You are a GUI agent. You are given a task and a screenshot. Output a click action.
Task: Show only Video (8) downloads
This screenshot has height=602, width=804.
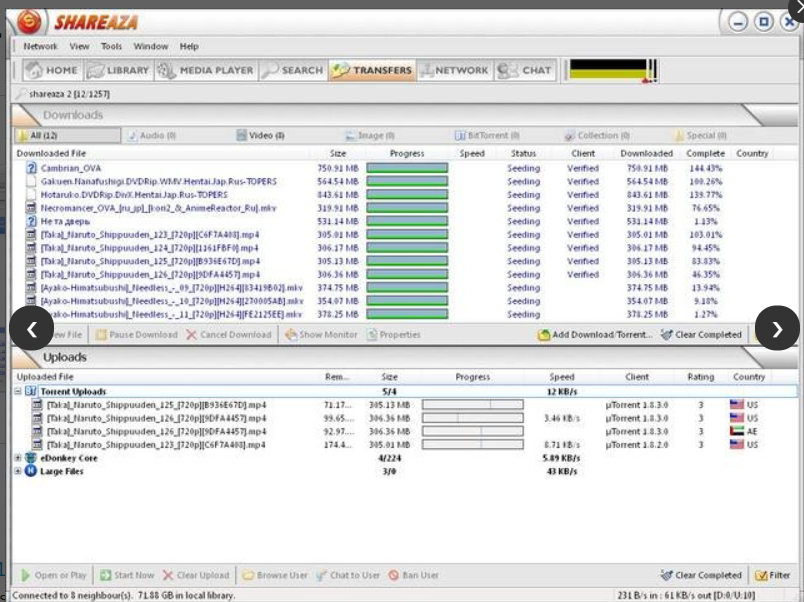tap(260, 135)
